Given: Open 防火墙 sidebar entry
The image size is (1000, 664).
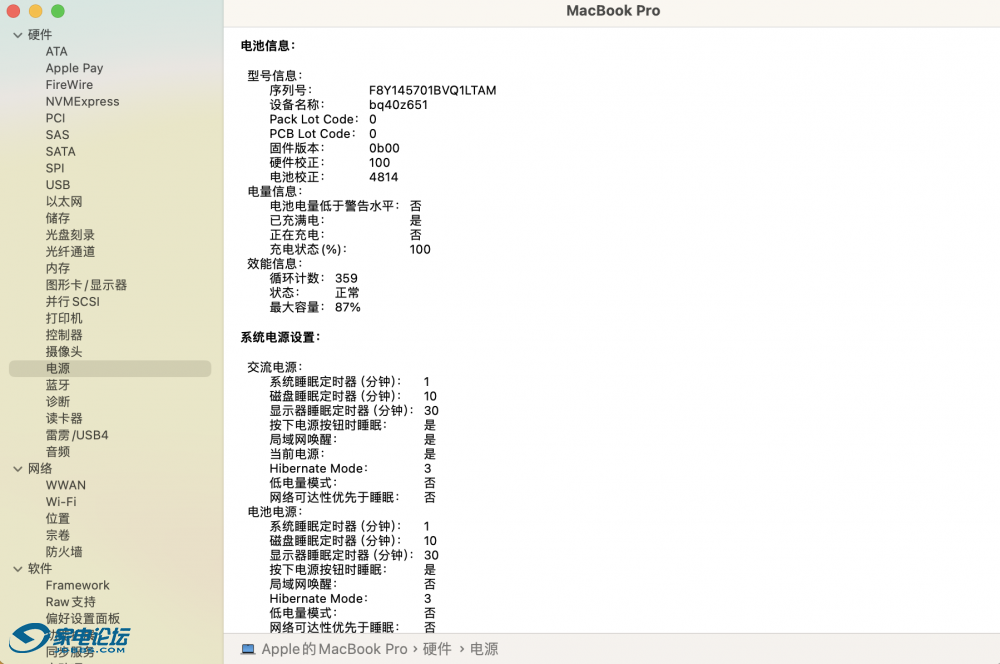Looking at the screenshot, I should [64, 552].
